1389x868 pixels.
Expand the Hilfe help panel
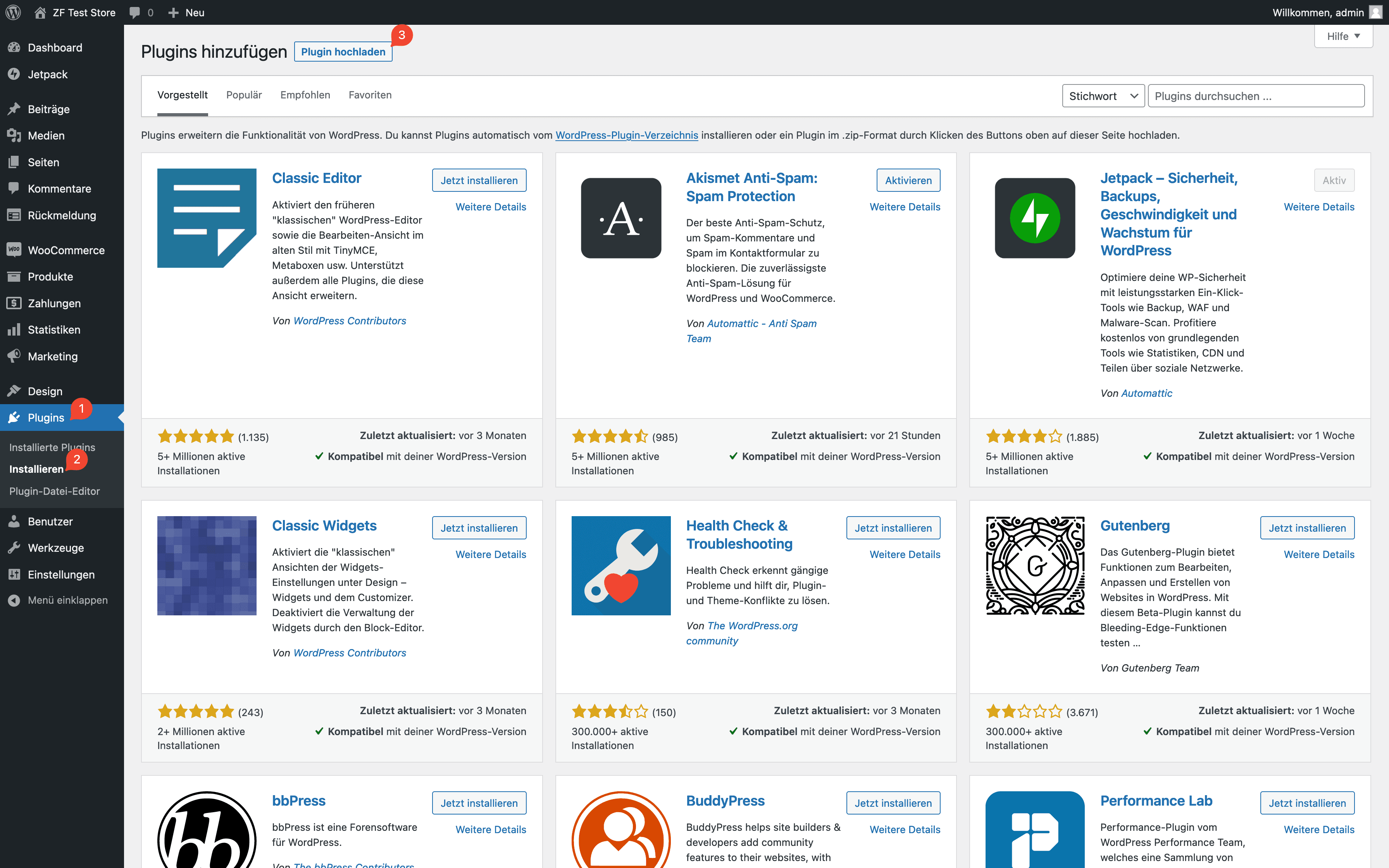pyautogui.click(x=1343, y=36)
